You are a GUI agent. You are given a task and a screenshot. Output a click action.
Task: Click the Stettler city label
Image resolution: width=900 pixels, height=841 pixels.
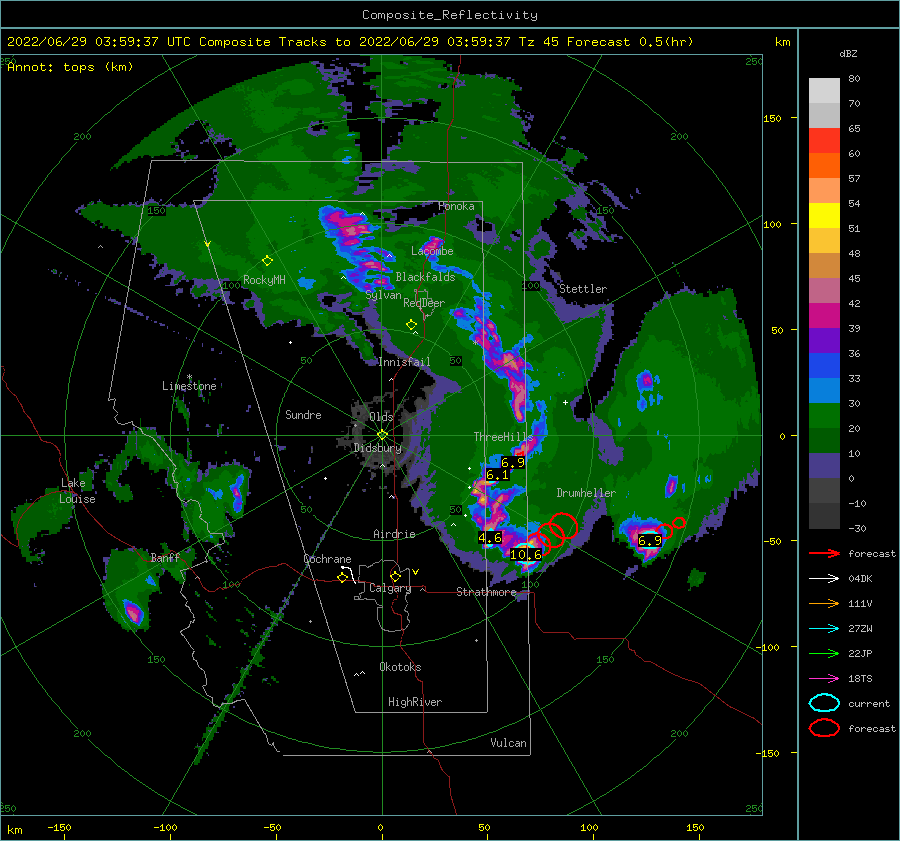tap(583, 289)
